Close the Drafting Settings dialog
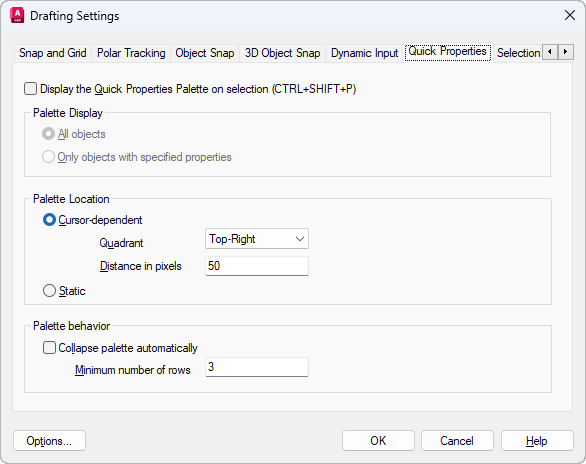 [570, 15]
